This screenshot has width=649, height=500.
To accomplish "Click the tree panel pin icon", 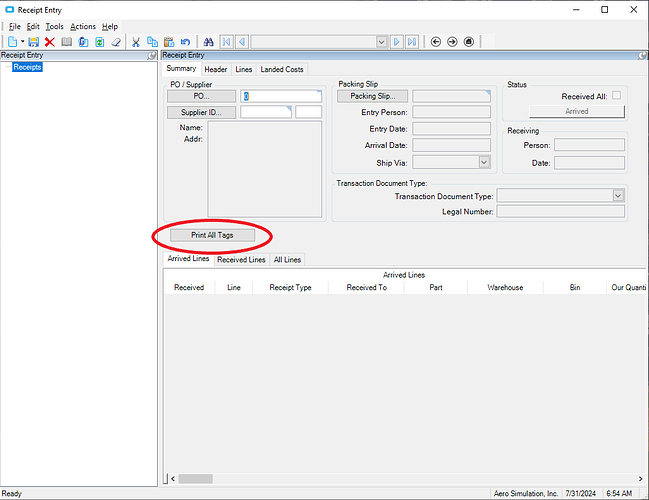I will click(152, 55).
